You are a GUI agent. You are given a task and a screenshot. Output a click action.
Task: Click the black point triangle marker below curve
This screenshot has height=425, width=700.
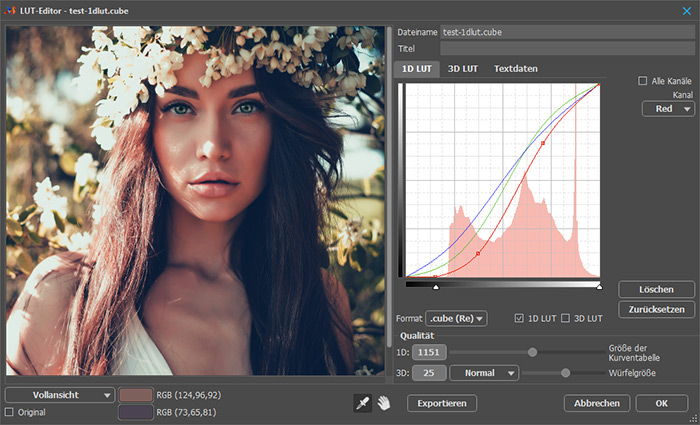click(x=436, y=287)
